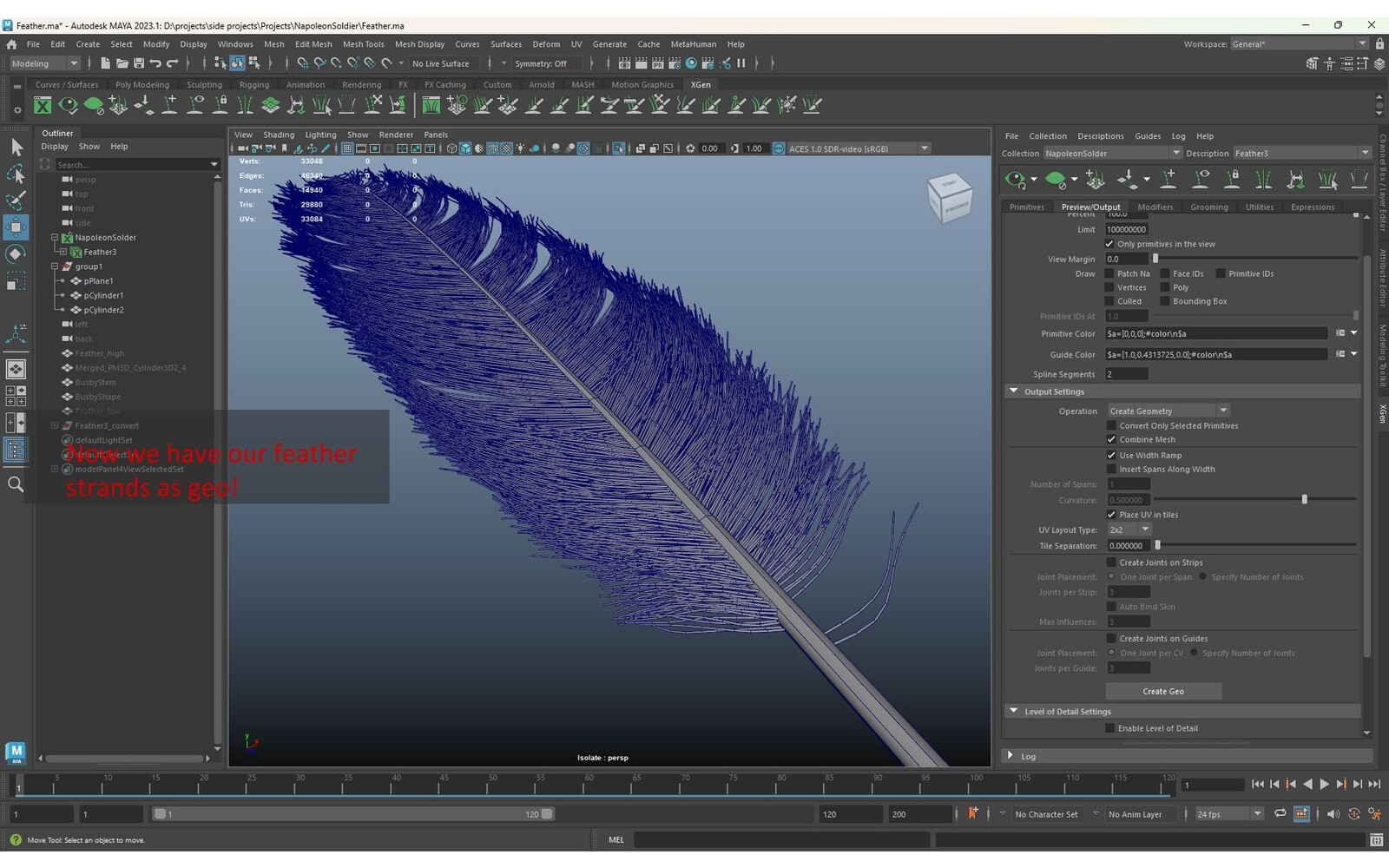The height and width of the screenshot is (868, 1389).
Task: Click the view cube in the viewport
Action: 949,197
